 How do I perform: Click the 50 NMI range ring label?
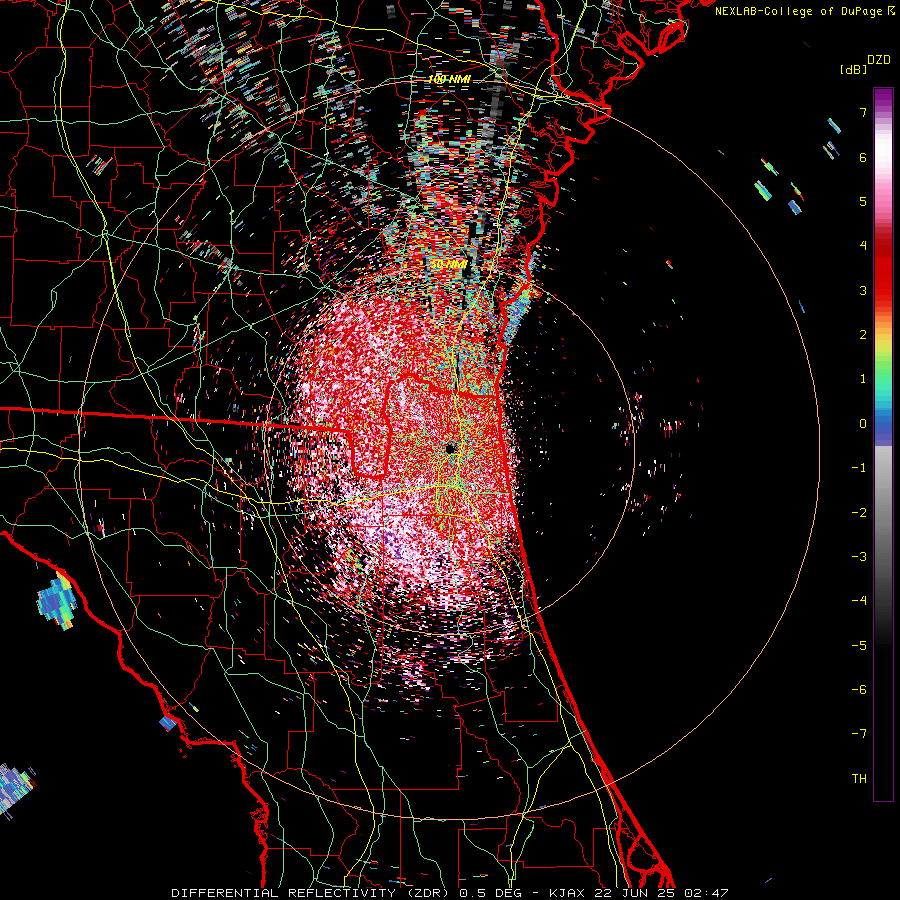point(449,264)
